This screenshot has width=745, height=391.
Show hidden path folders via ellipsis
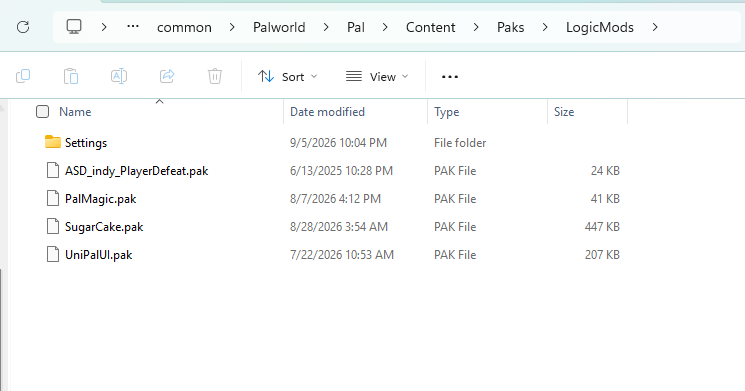pyautogui.click(x=133, y=27)
